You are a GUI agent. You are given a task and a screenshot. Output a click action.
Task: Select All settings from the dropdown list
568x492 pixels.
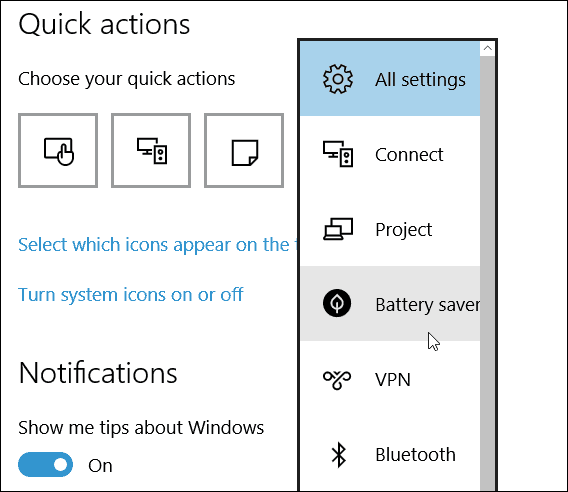coord(390,79)
